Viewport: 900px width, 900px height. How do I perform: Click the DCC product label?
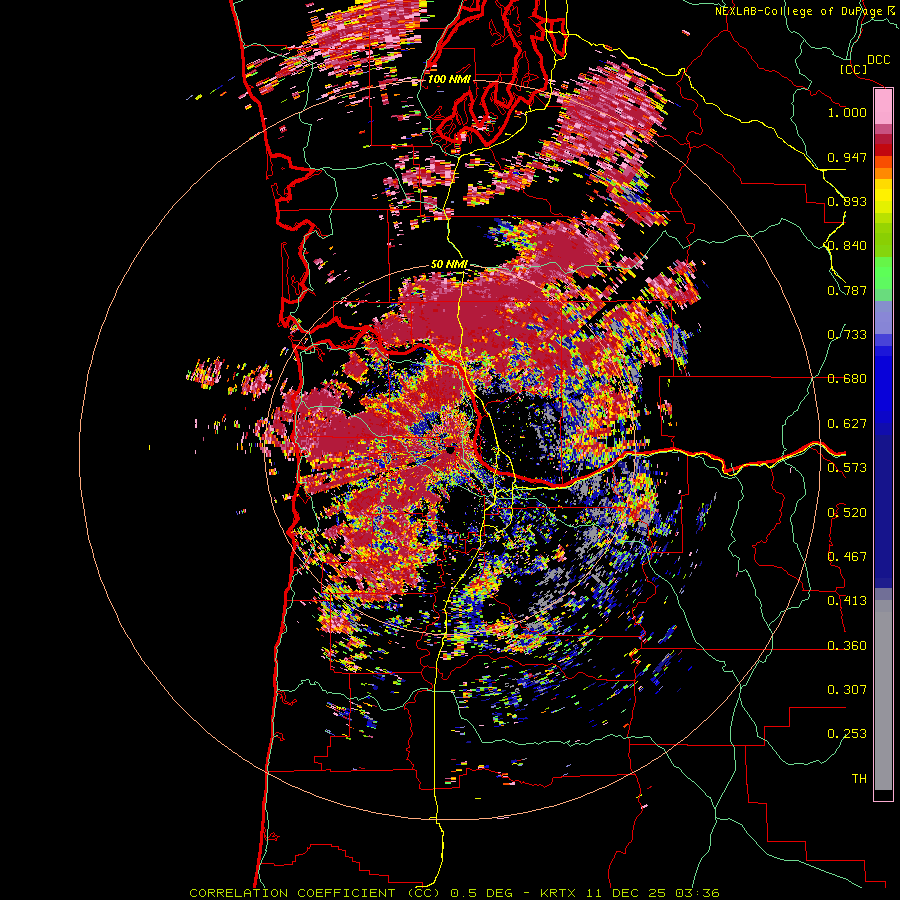click(x=878, y=60)
